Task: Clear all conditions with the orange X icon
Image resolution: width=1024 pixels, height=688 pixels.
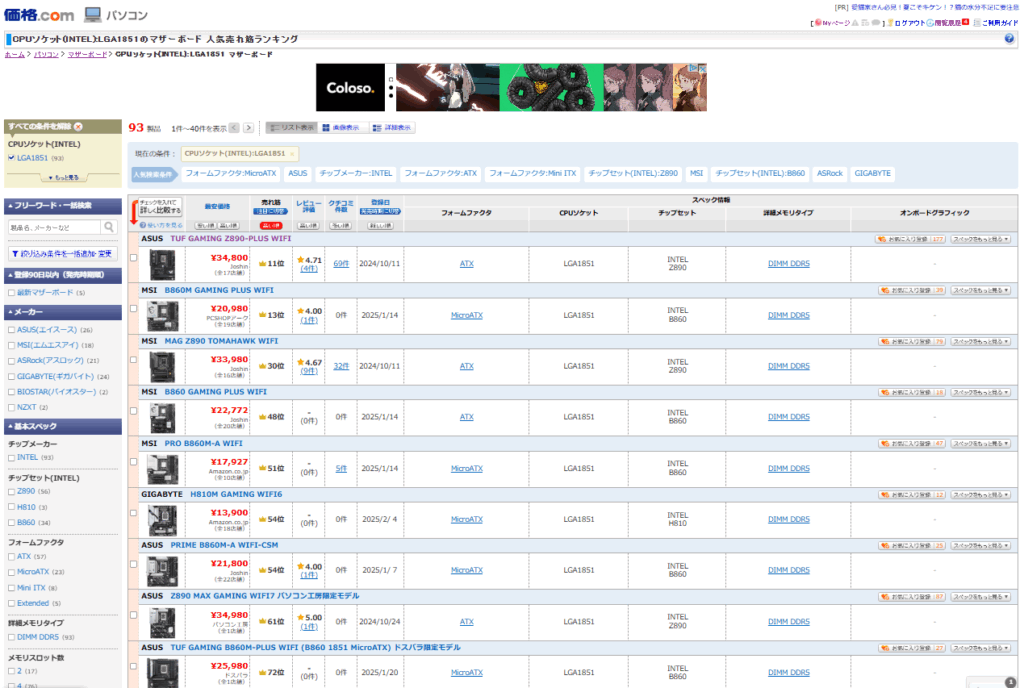Action: [78, 127]
